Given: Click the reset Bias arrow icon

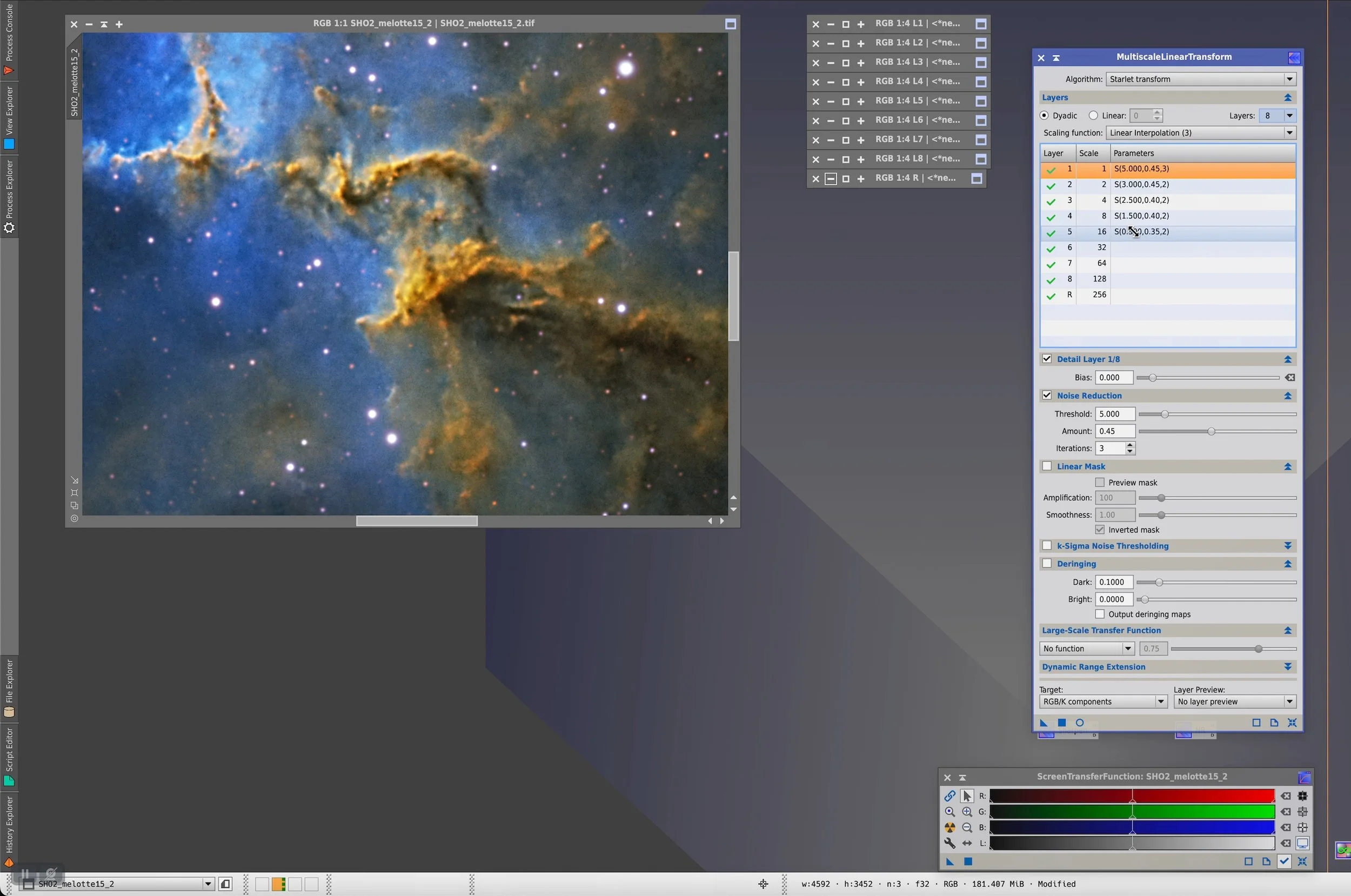Looking at the screenshot, I should (1290, 378).
